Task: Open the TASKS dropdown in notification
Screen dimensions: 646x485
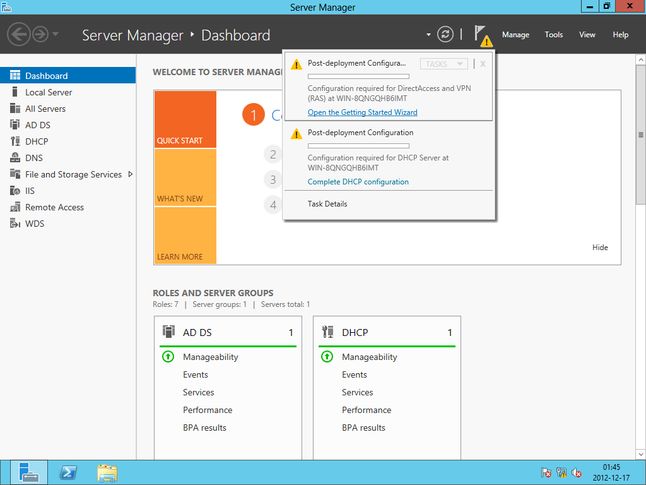Action: pyautogui.click(x=444, y=64)
